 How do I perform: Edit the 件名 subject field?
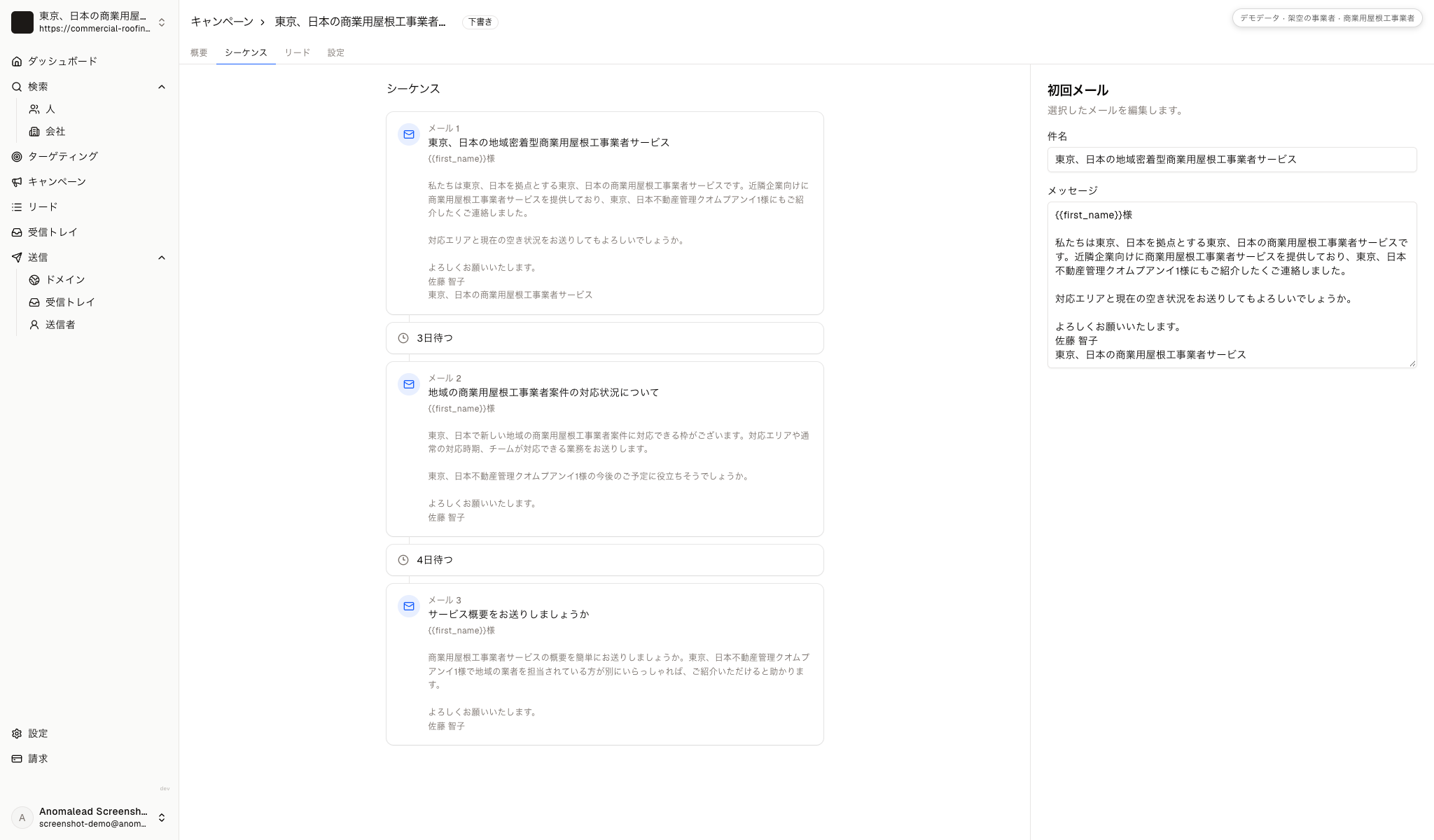1232,160
